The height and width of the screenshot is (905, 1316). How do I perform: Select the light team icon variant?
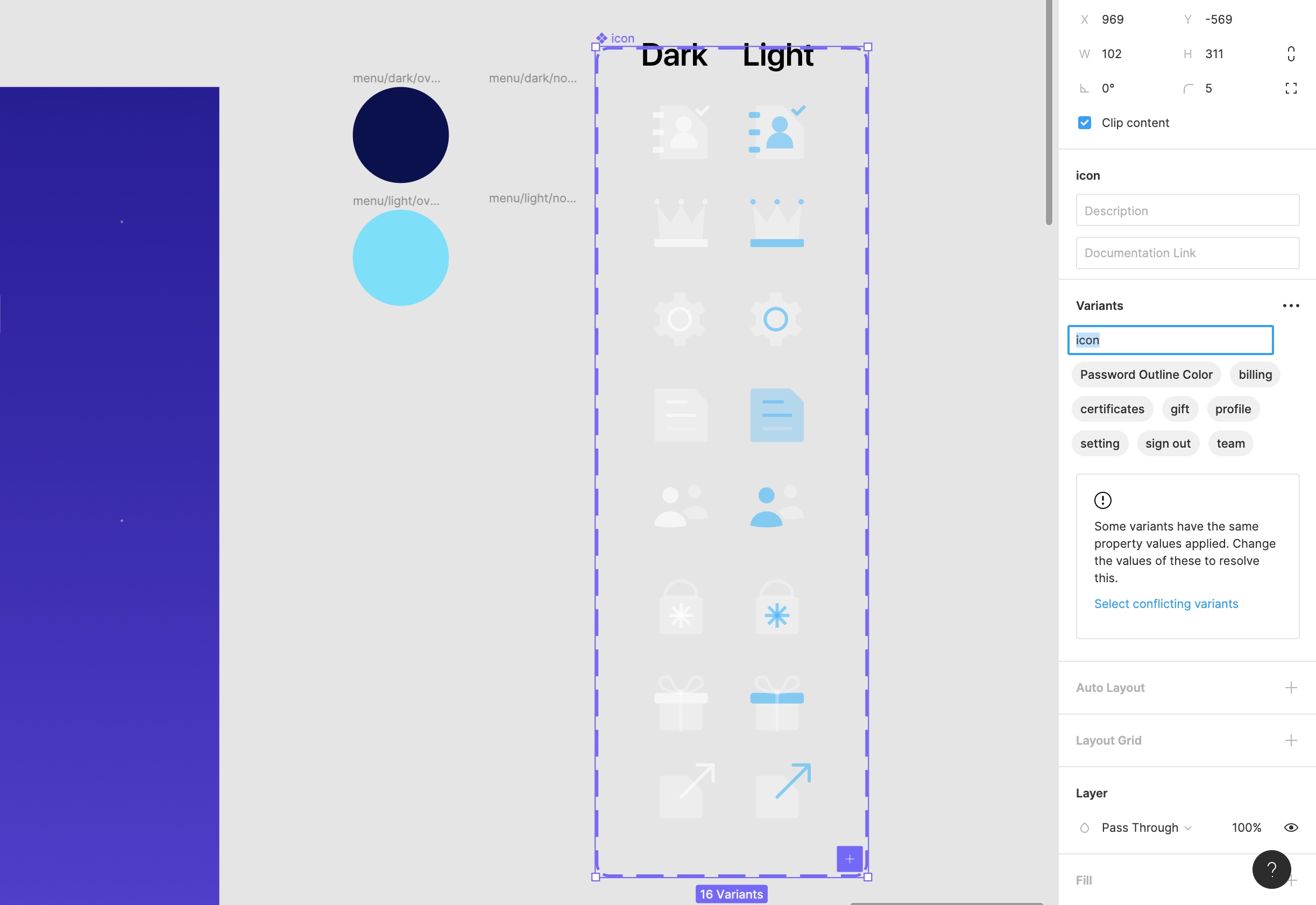pos(777,506)
